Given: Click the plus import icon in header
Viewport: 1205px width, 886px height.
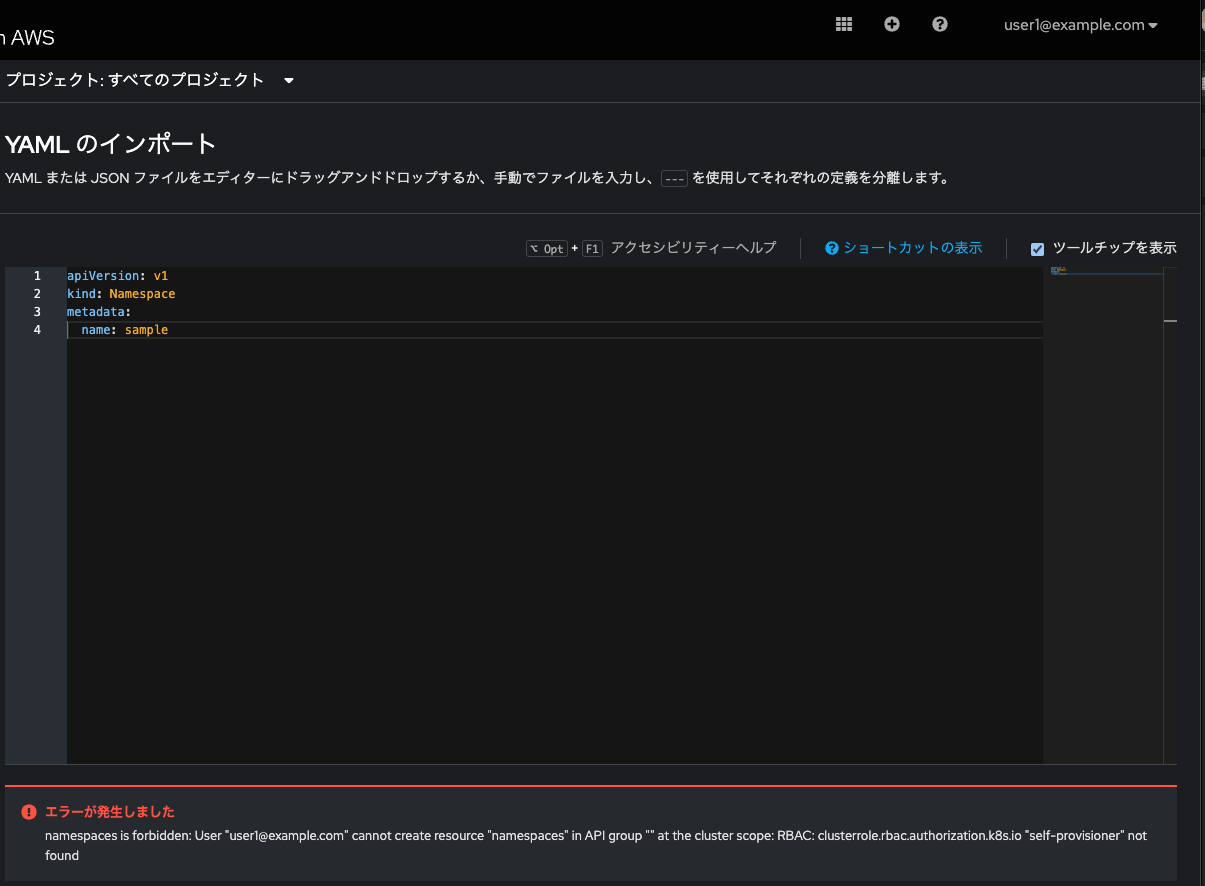Looking at the screenshot, I should [892, 24].
